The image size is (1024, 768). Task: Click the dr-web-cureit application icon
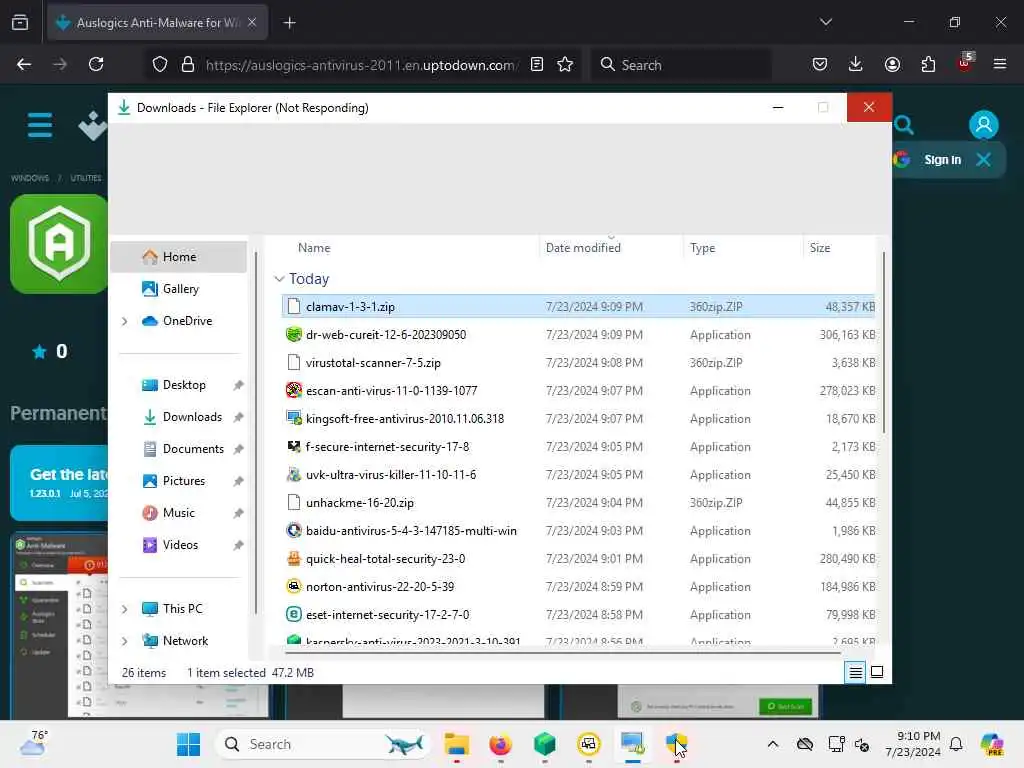point(294,334)
